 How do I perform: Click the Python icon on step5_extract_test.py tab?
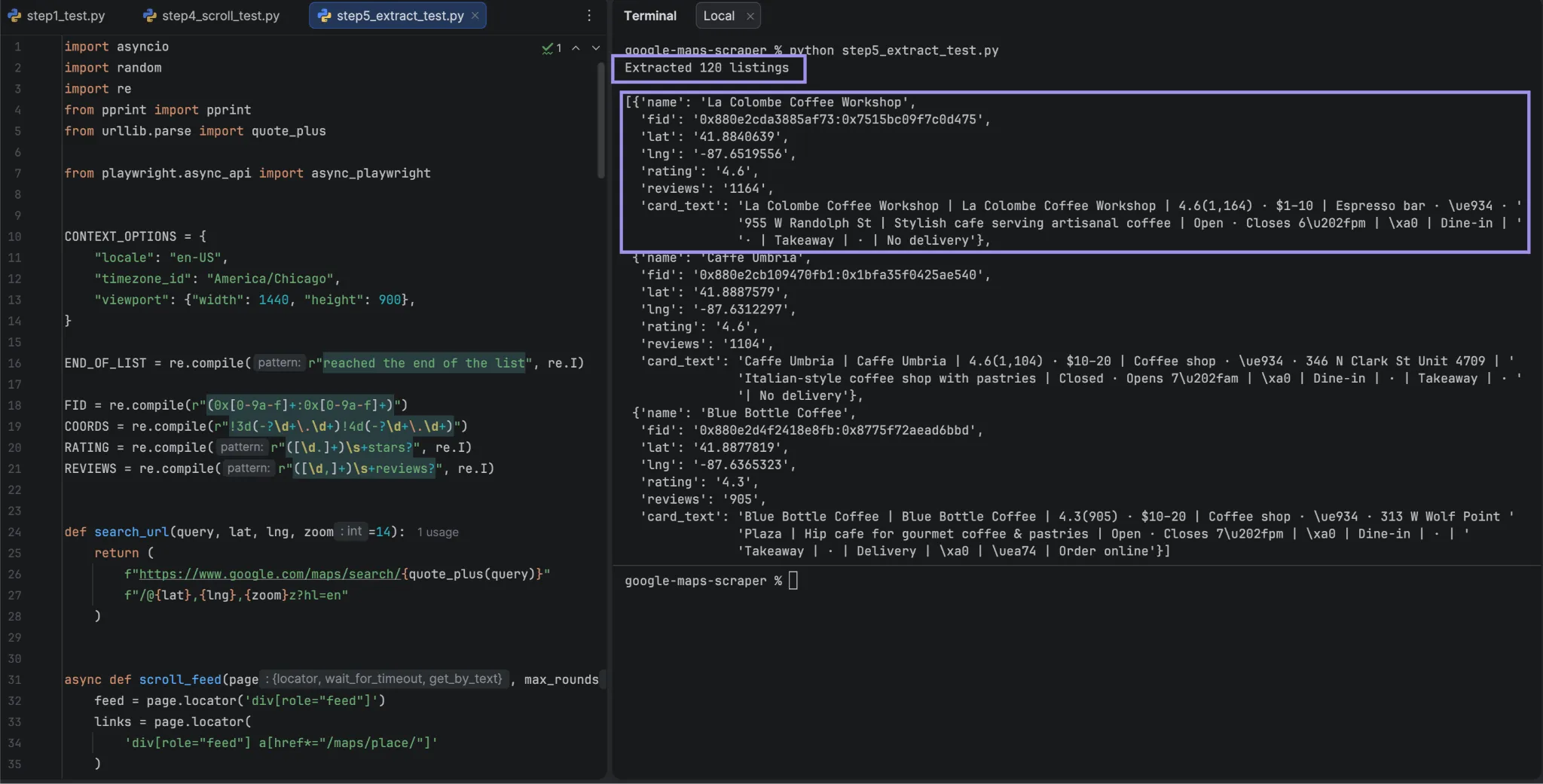[325, 16]
